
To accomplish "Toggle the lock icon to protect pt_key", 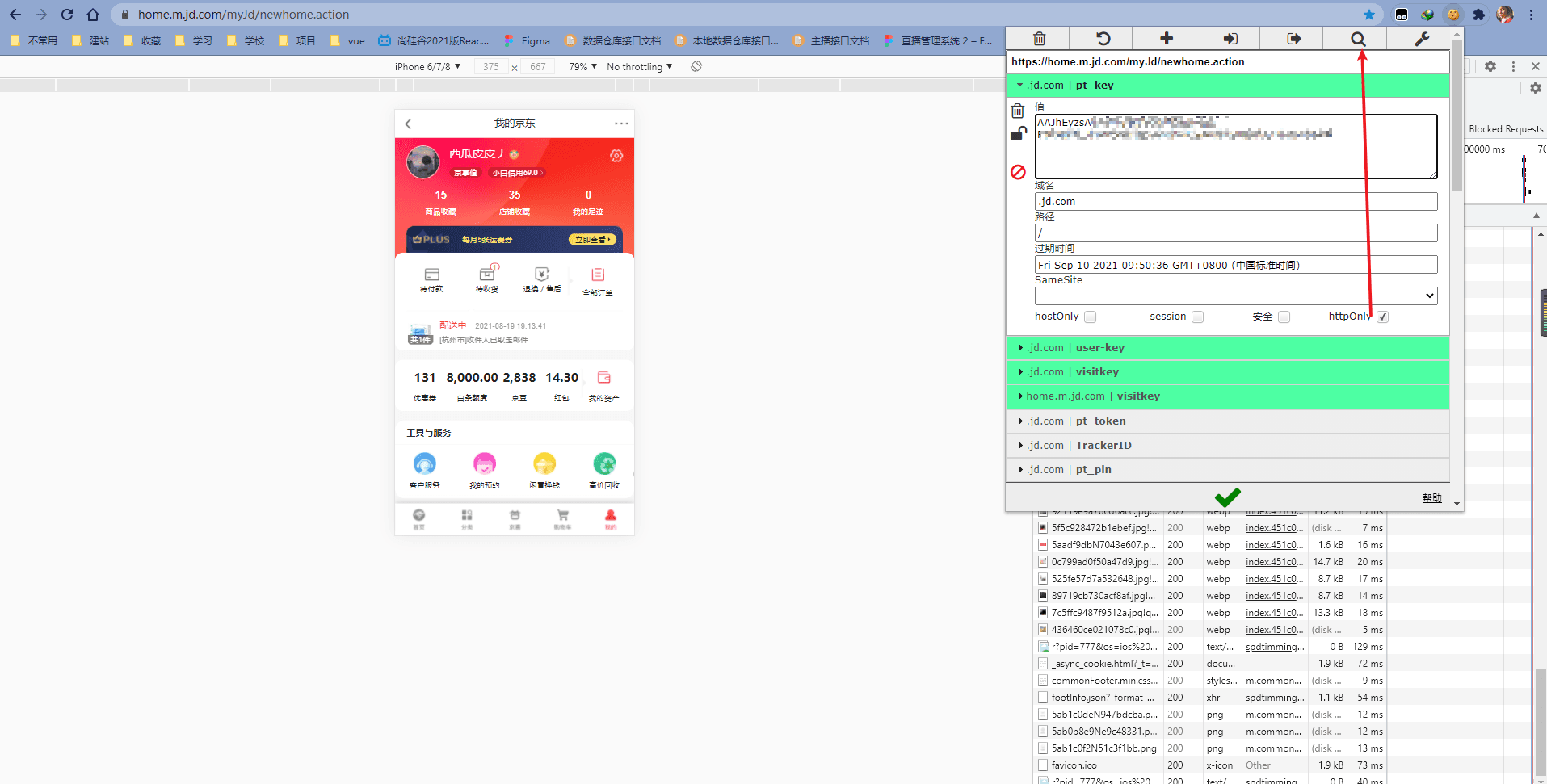I will (x=1018, y=134).
